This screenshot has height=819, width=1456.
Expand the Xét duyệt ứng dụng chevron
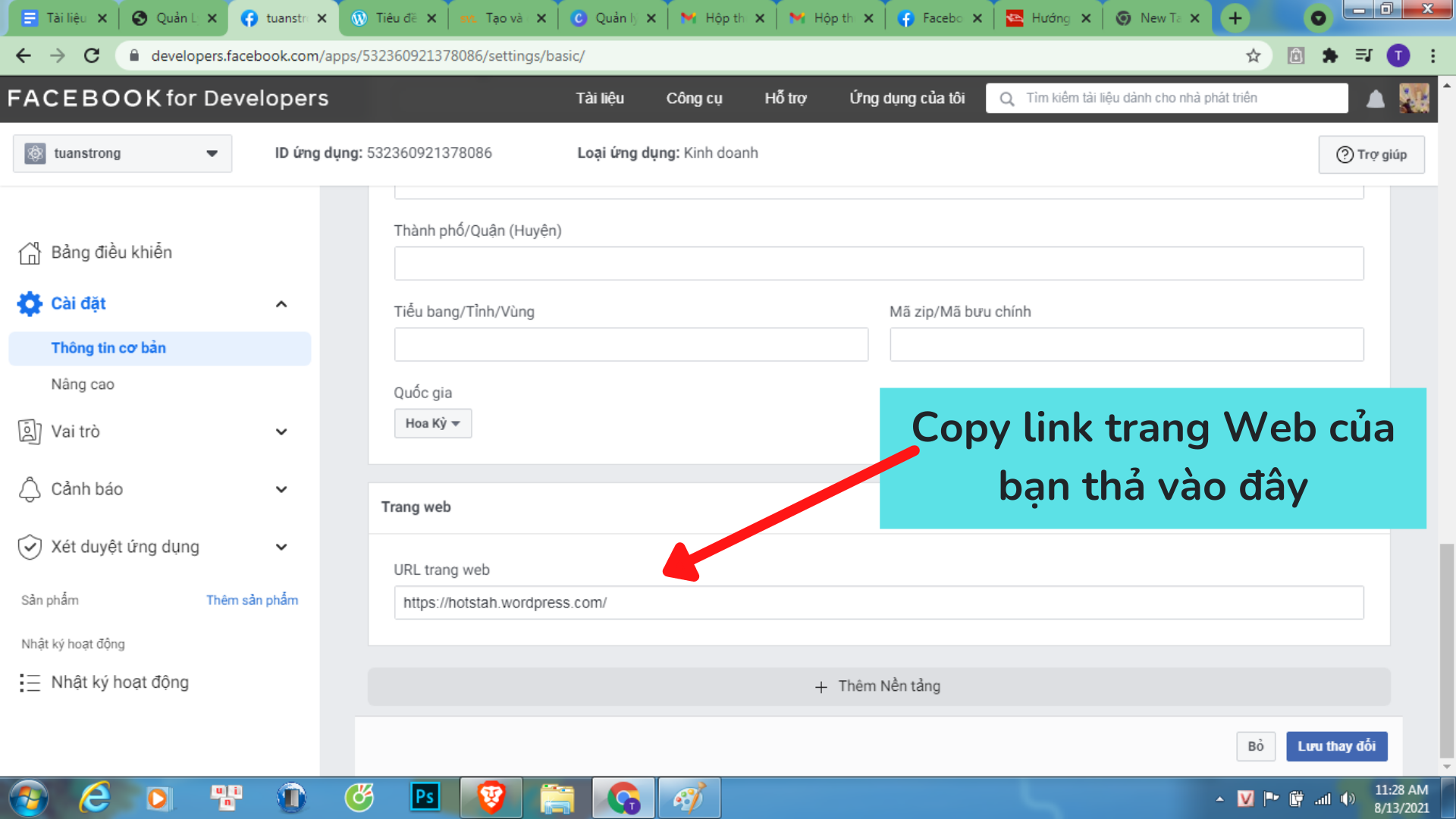(281, 548)
